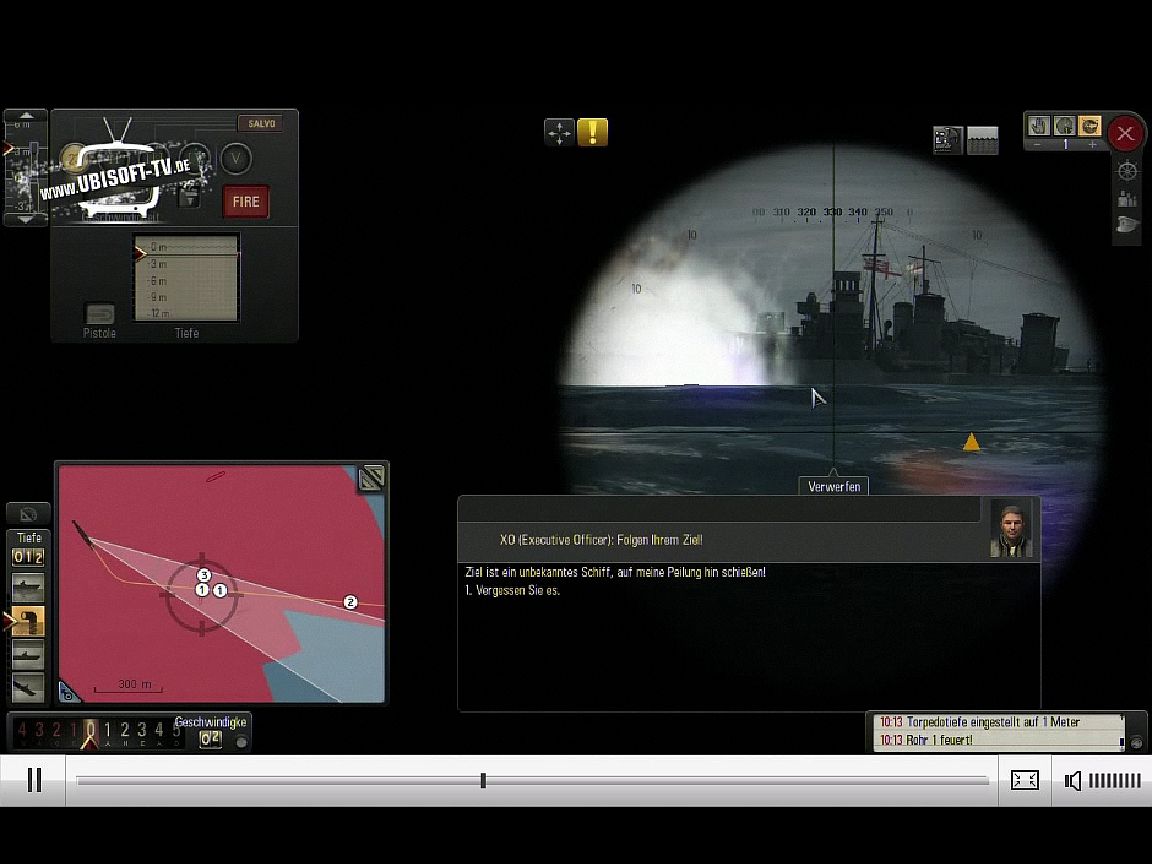
Task: Set engine telegraph to ahead 1
Action: pyautogui.click(x=107, y=730)
